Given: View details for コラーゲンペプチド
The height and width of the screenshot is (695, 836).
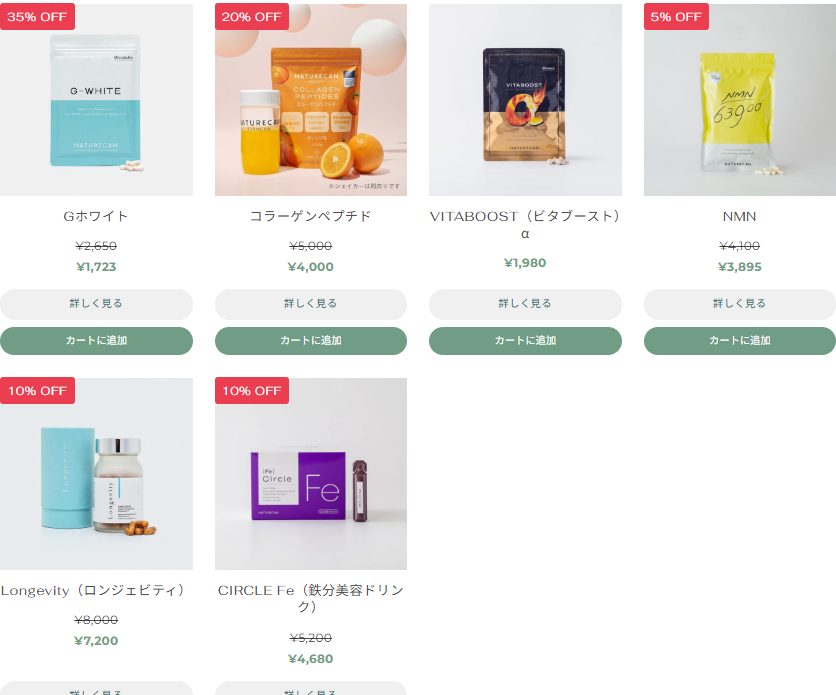Looking at the screenshot, I should point(311,304).
